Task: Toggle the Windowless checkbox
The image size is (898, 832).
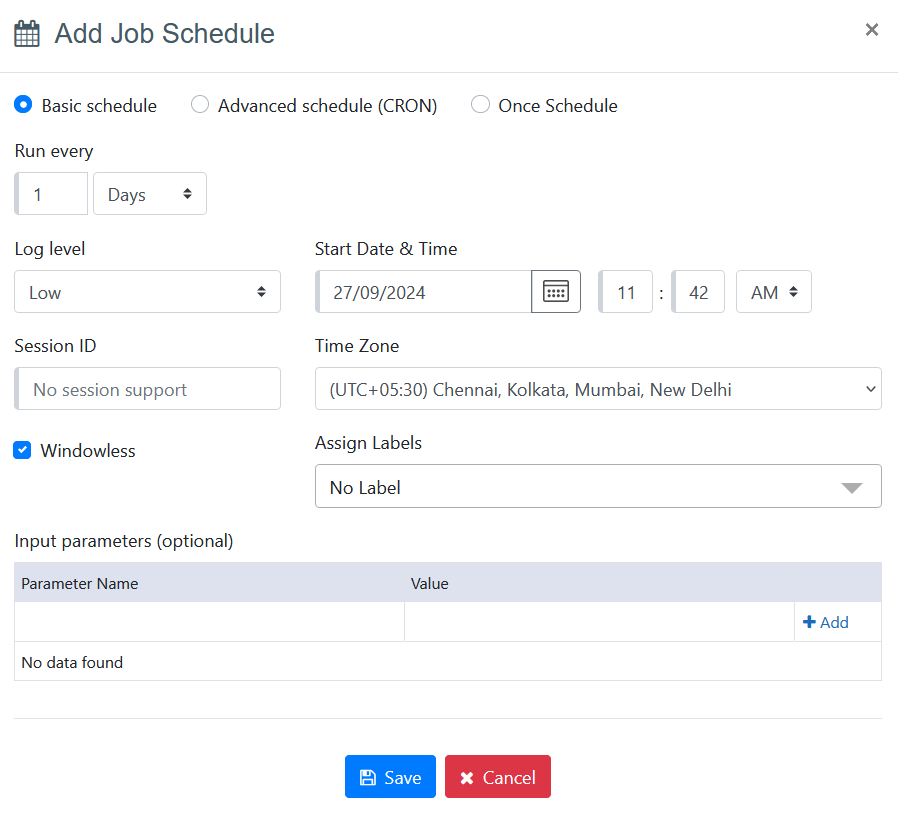Action: pyautogui.click(x=22, y=451)
